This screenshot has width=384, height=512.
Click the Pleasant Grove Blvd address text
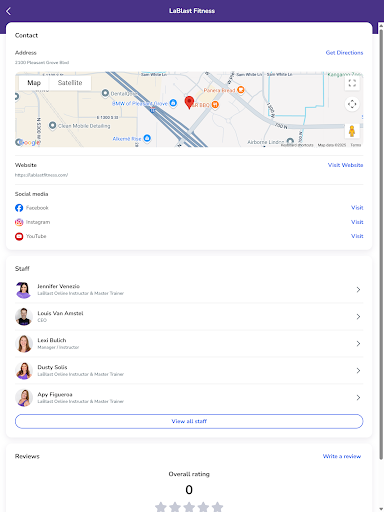pos(42,62)
